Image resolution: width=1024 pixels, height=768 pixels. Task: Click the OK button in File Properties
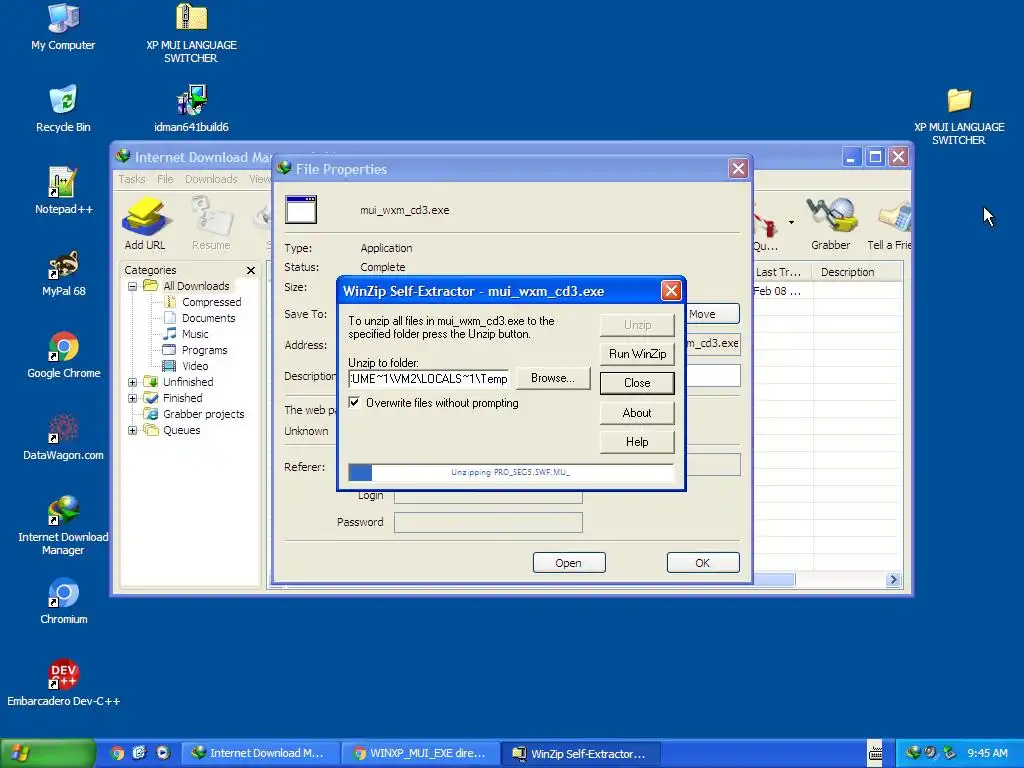pyautogui.click(x=703, y=563)
